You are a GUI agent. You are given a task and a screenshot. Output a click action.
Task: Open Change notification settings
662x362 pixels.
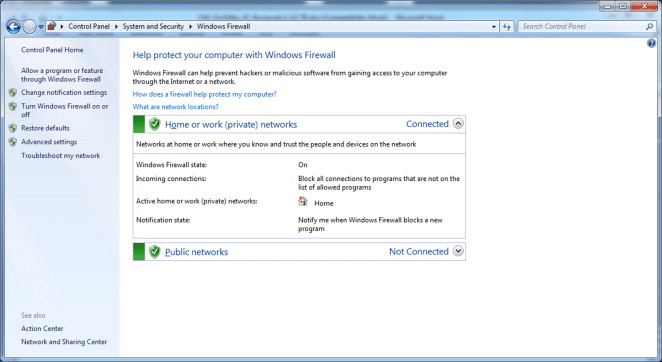pos(64,93)
